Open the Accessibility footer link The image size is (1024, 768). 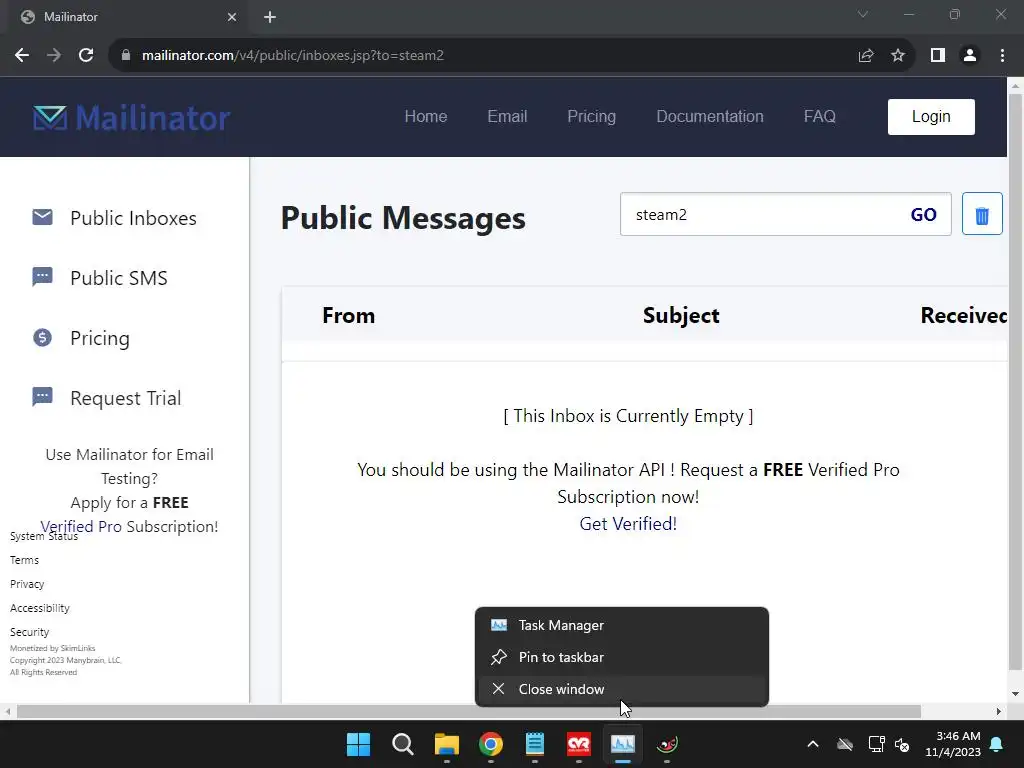pyautogui.click(x=40, y=608)
